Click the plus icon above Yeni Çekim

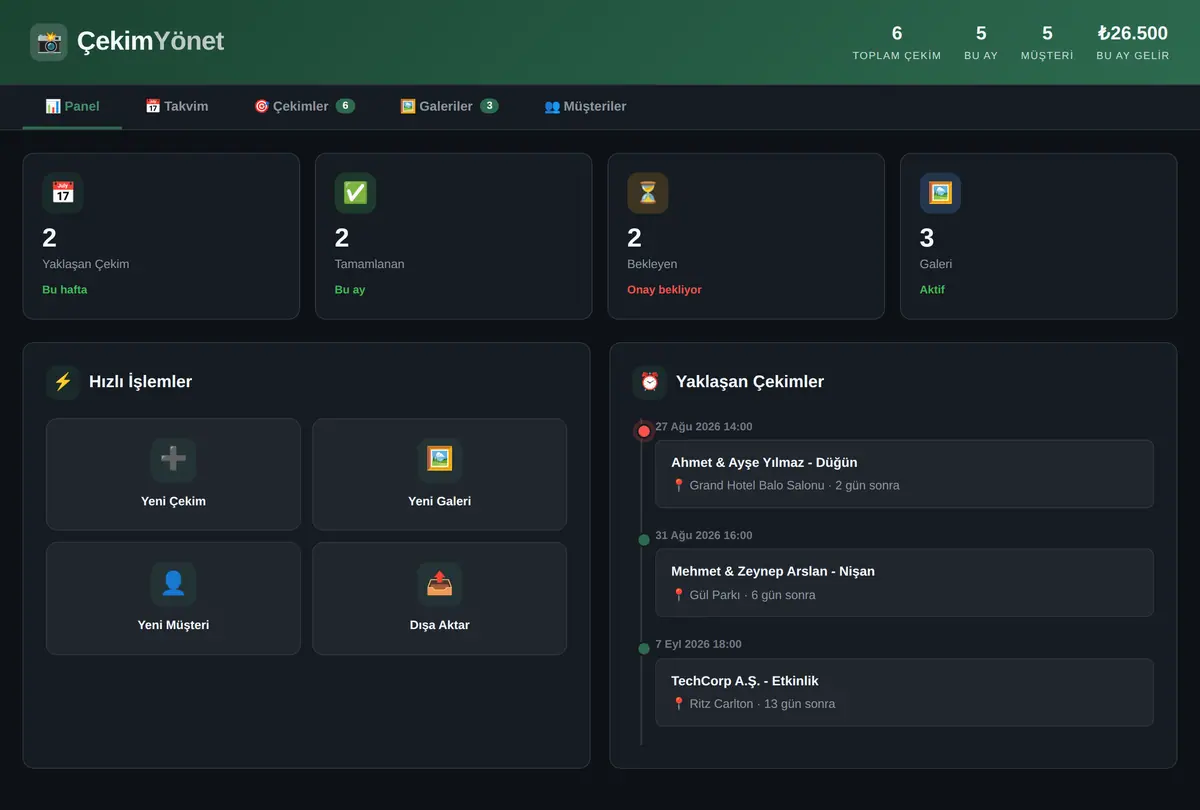click(x=173, y=459)
